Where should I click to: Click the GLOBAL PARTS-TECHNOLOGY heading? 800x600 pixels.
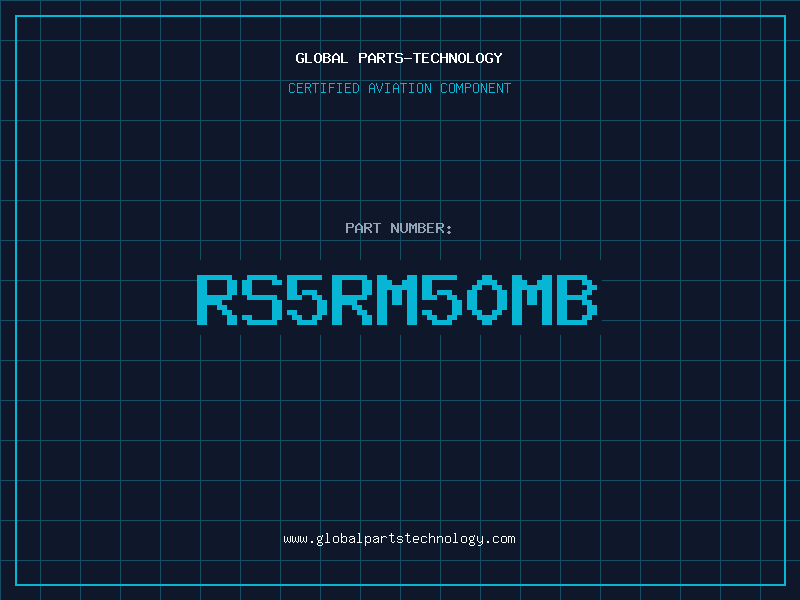399,58
